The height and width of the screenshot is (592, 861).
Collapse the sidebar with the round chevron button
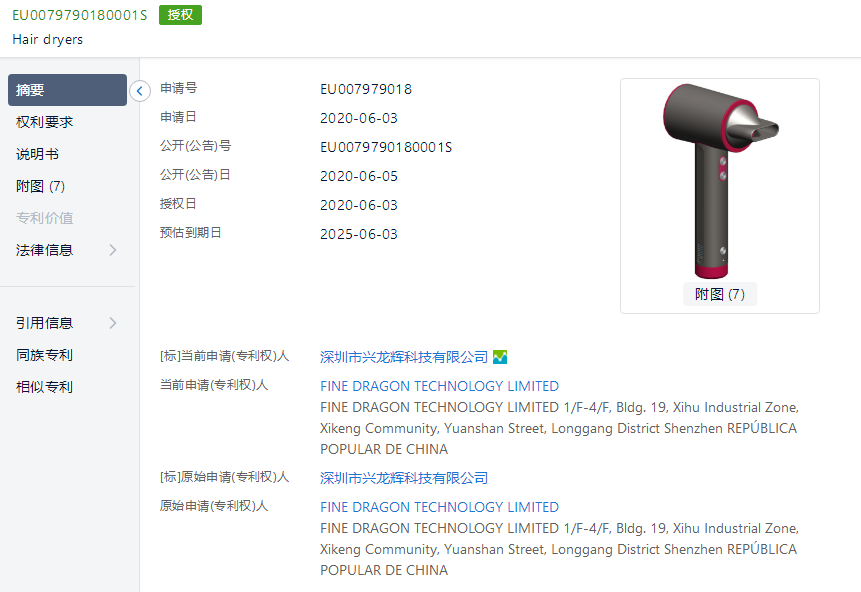pos(140,91)
